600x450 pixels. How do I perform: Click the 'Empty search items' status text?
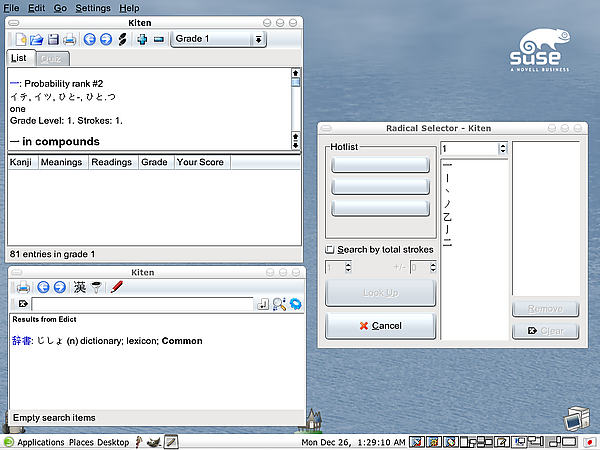coord(54,417)
